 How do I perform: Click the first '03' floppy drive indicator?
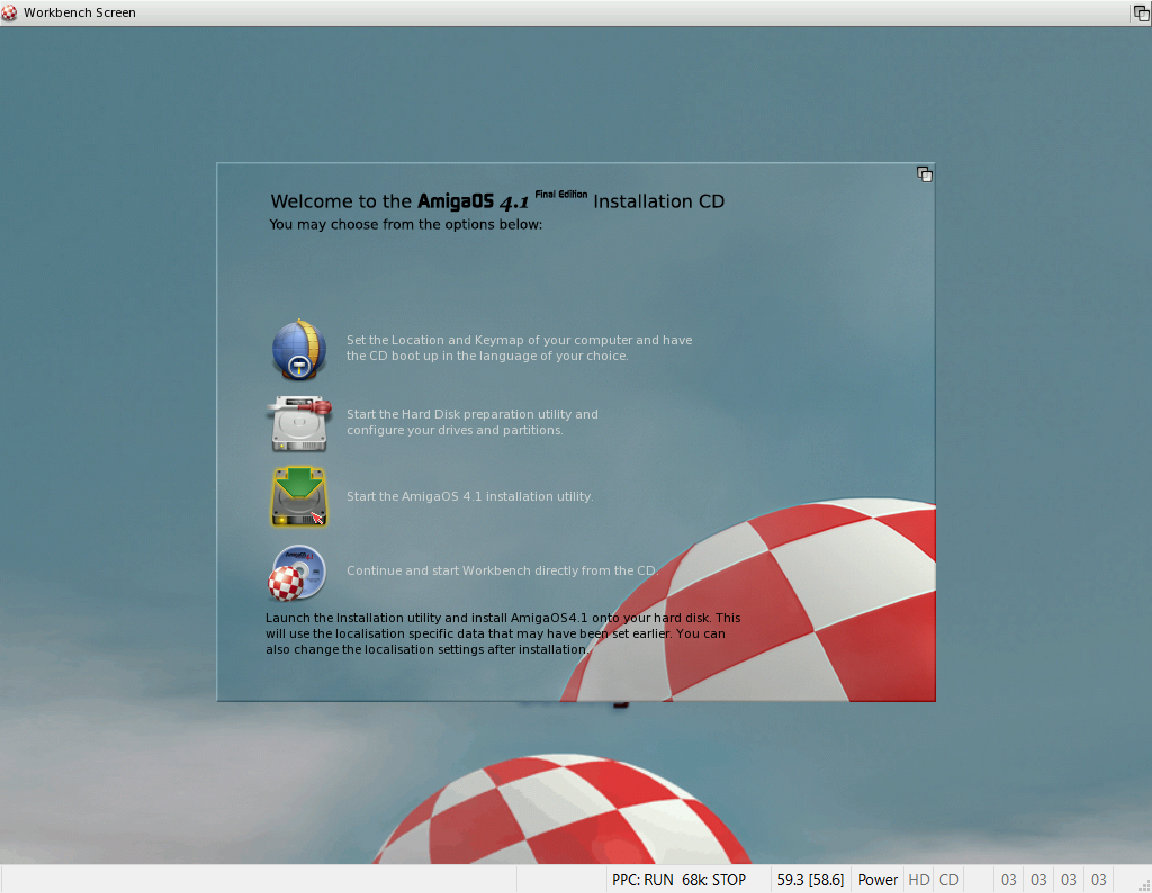[1009, 879]
